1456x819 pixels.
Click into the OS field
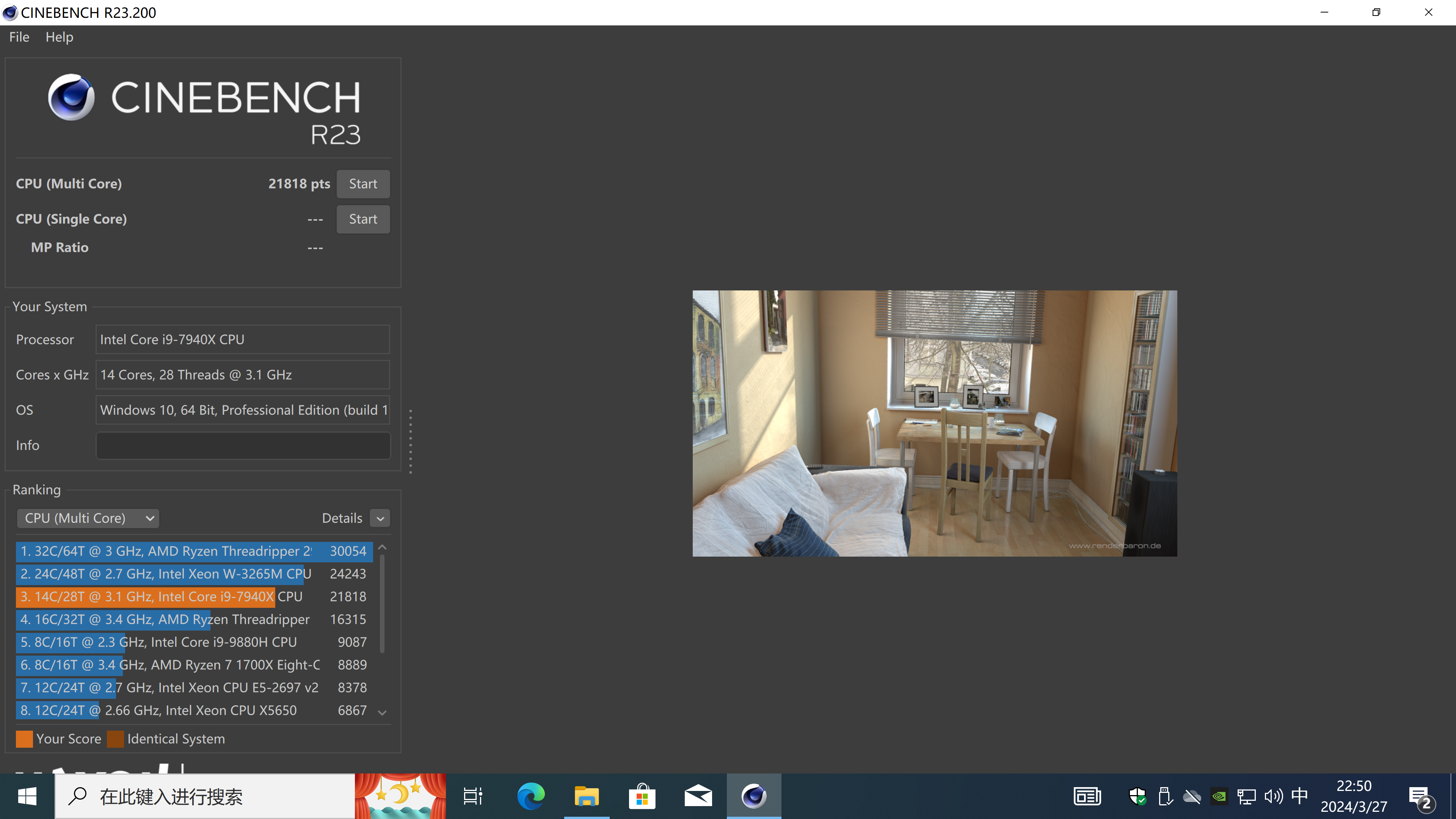[243, 410]
